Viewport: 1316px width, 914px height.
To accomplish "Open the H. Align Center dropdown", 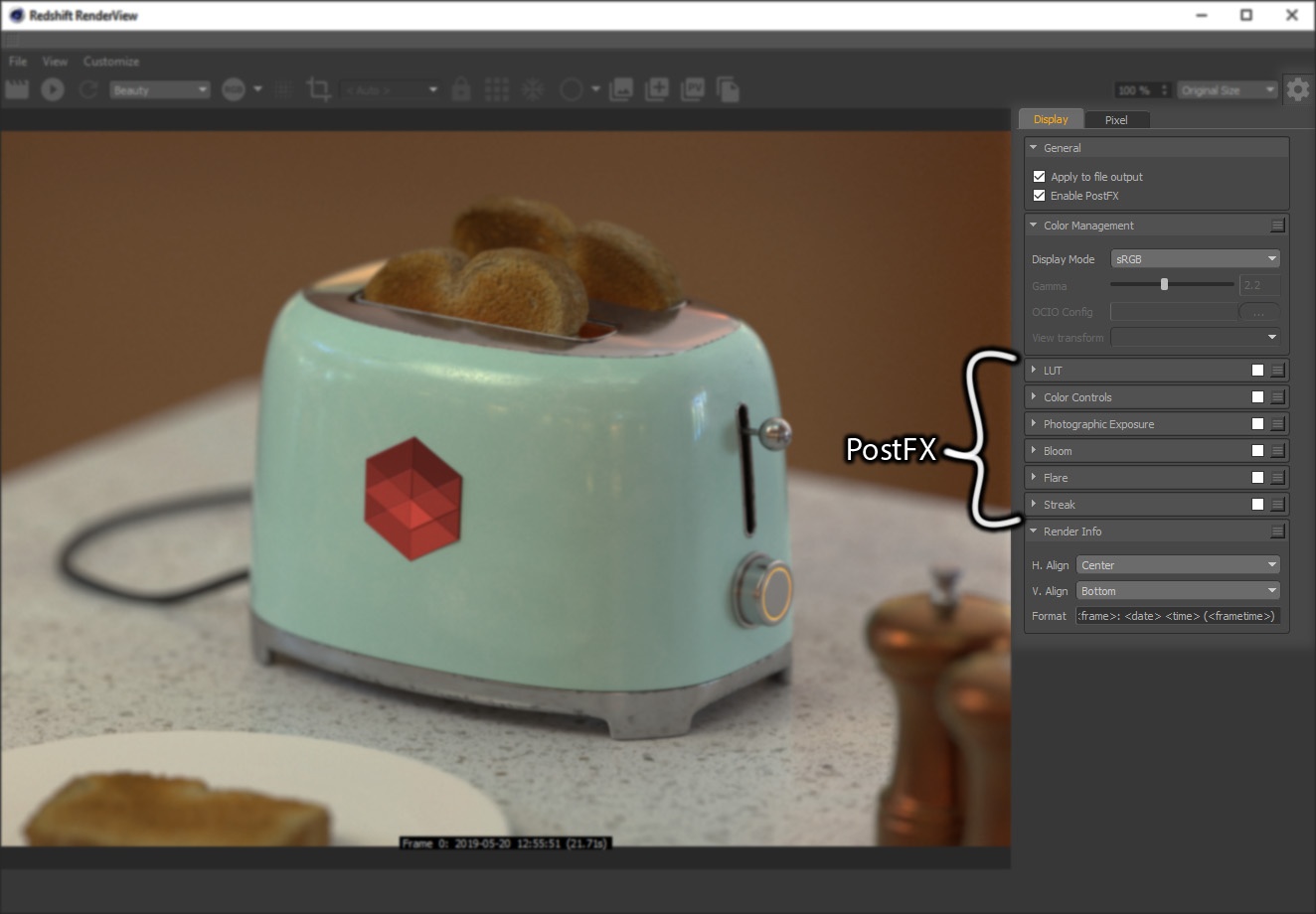I will point(1179,565).
